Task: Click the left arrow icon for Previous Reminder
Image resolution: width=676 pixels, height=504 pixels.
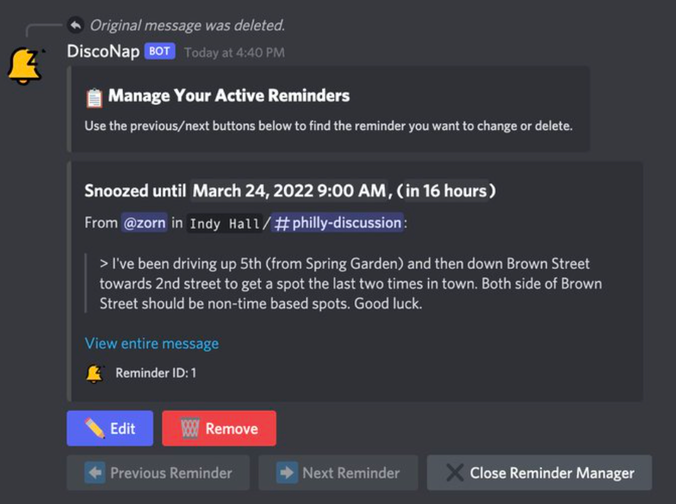Action: tap(95, 473)
